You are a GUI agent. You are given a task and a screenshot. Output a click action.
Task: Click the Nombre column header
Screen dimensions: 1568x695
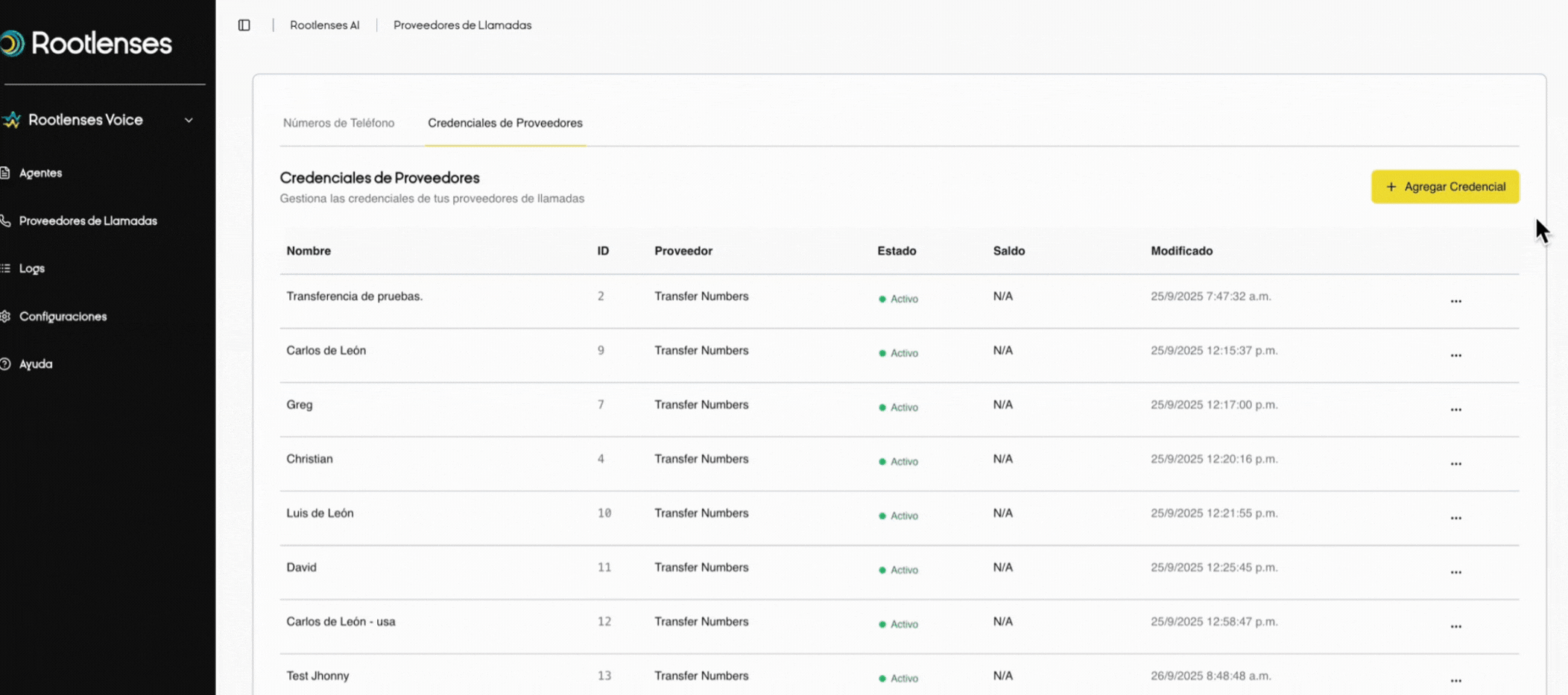coord(309,251)
